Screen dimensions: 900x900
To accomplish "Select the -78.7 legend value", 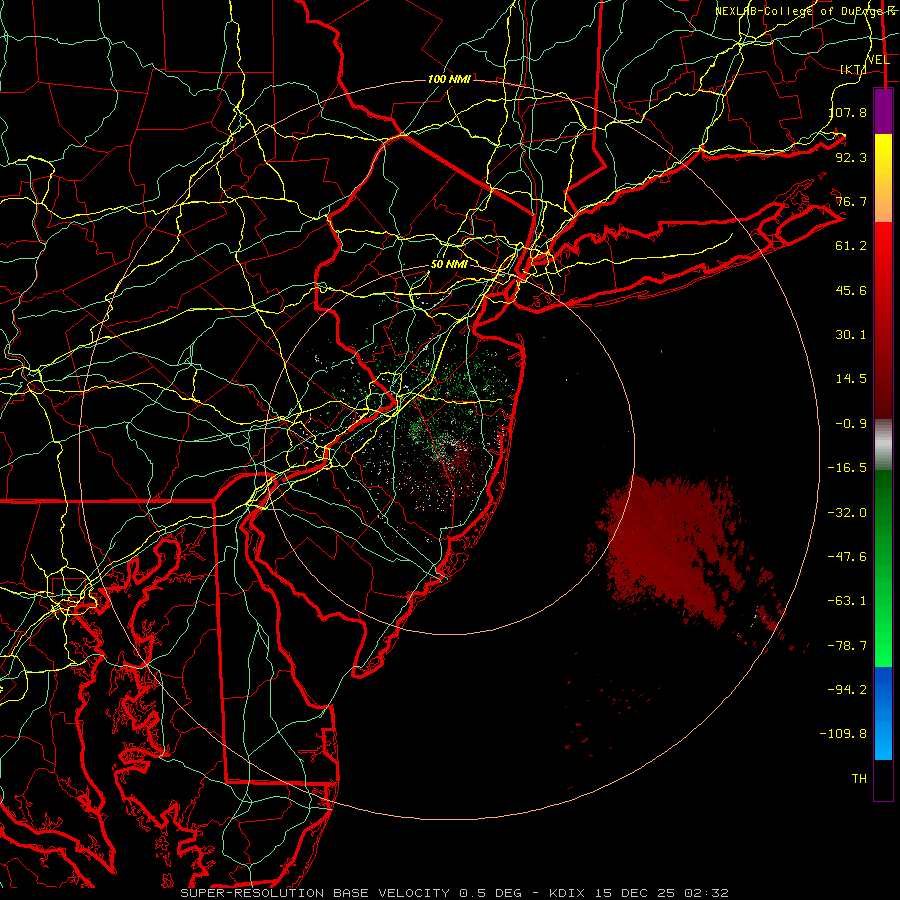I will click(x=848, y=646).
